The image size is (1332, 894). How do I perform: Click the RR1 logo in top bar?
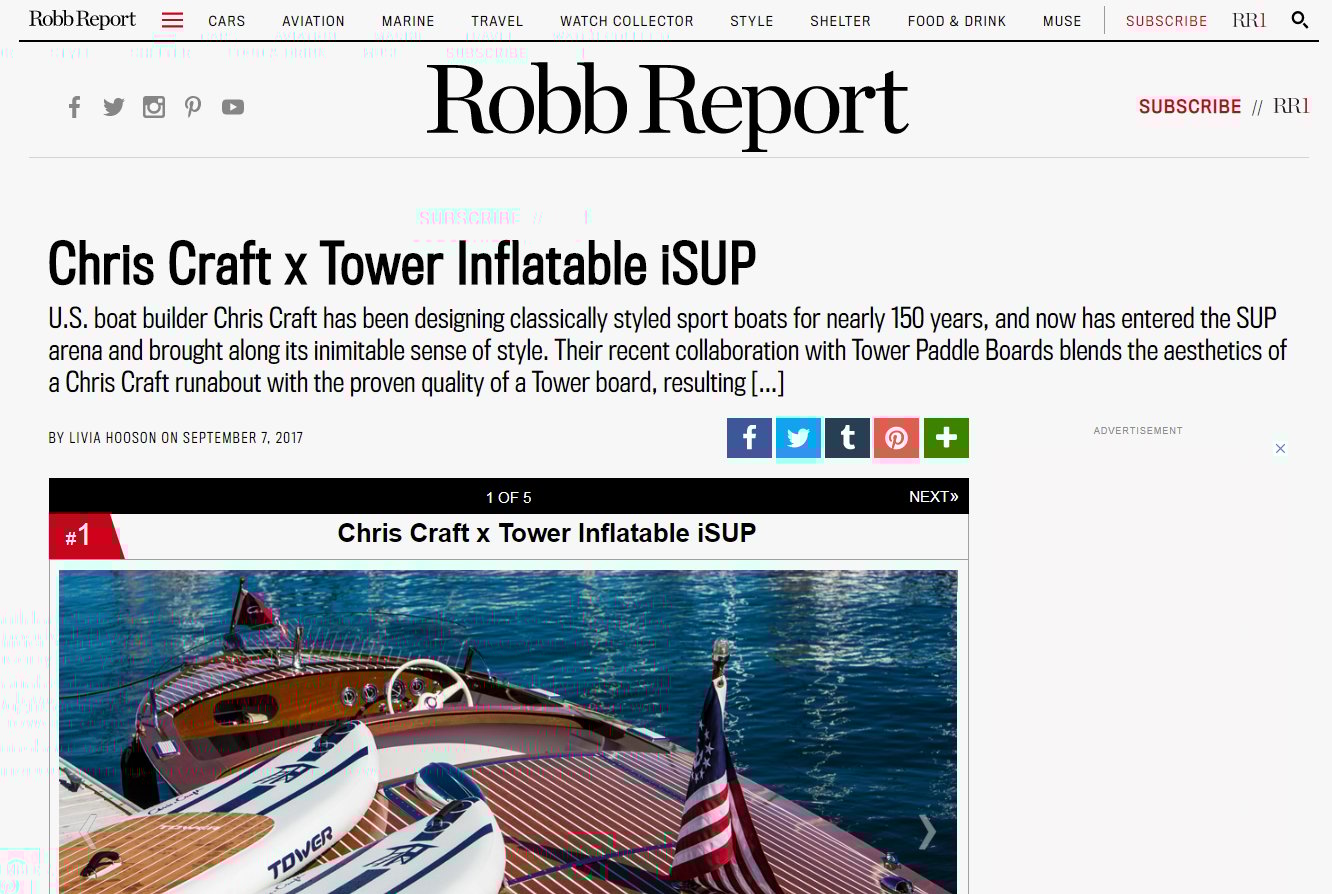coord(1250,20)
